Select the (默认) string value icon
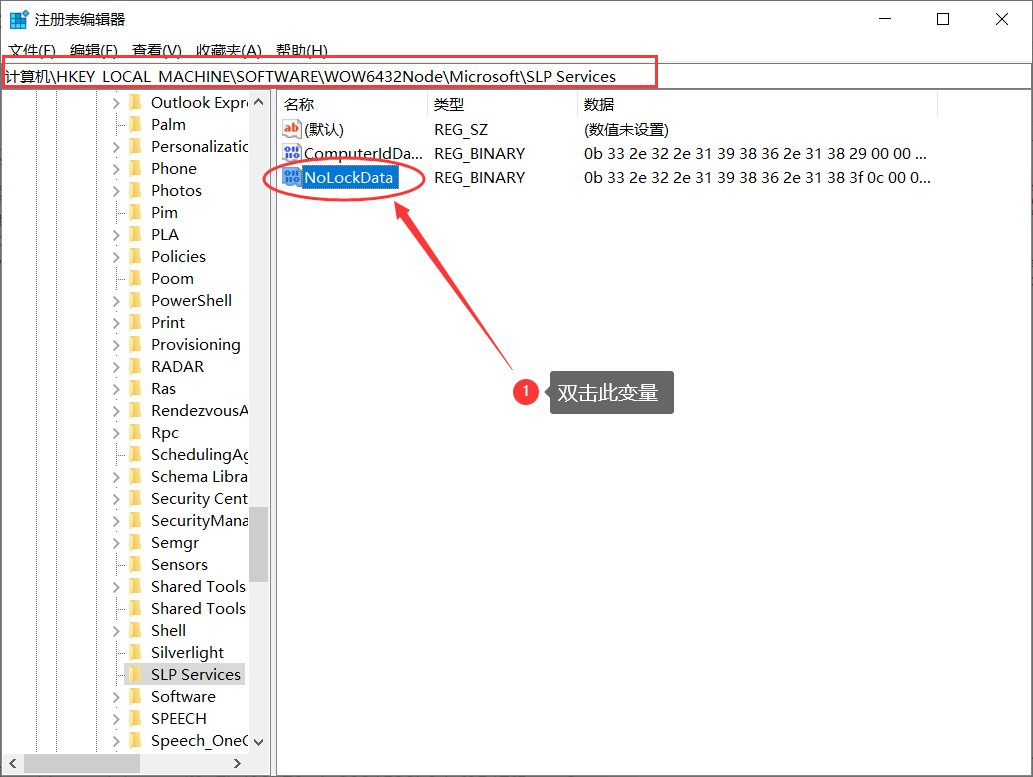 coord(291,129)
